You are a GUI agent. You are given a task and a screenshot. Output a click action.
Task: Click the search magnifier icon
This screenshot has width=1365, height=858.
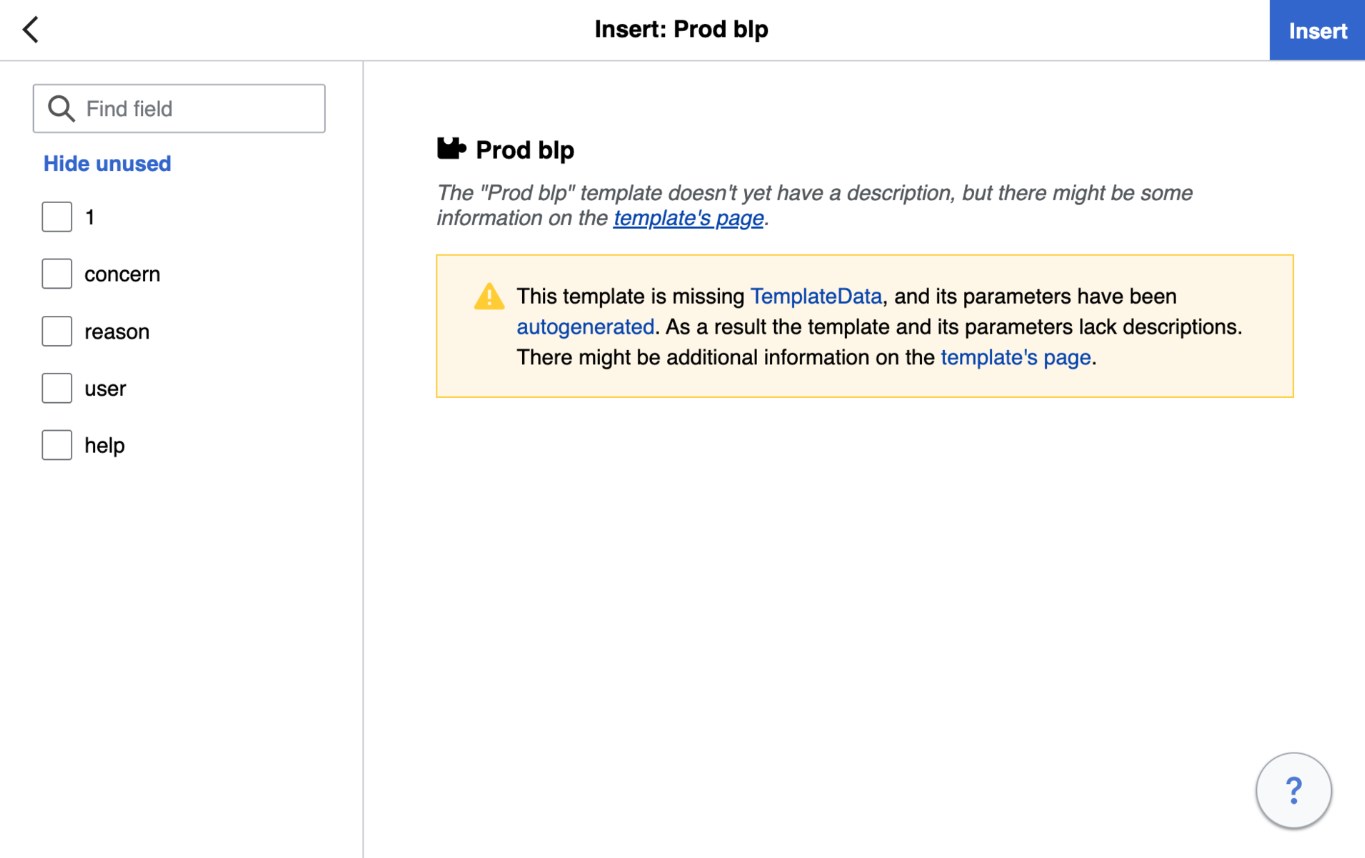pos(61,109)
